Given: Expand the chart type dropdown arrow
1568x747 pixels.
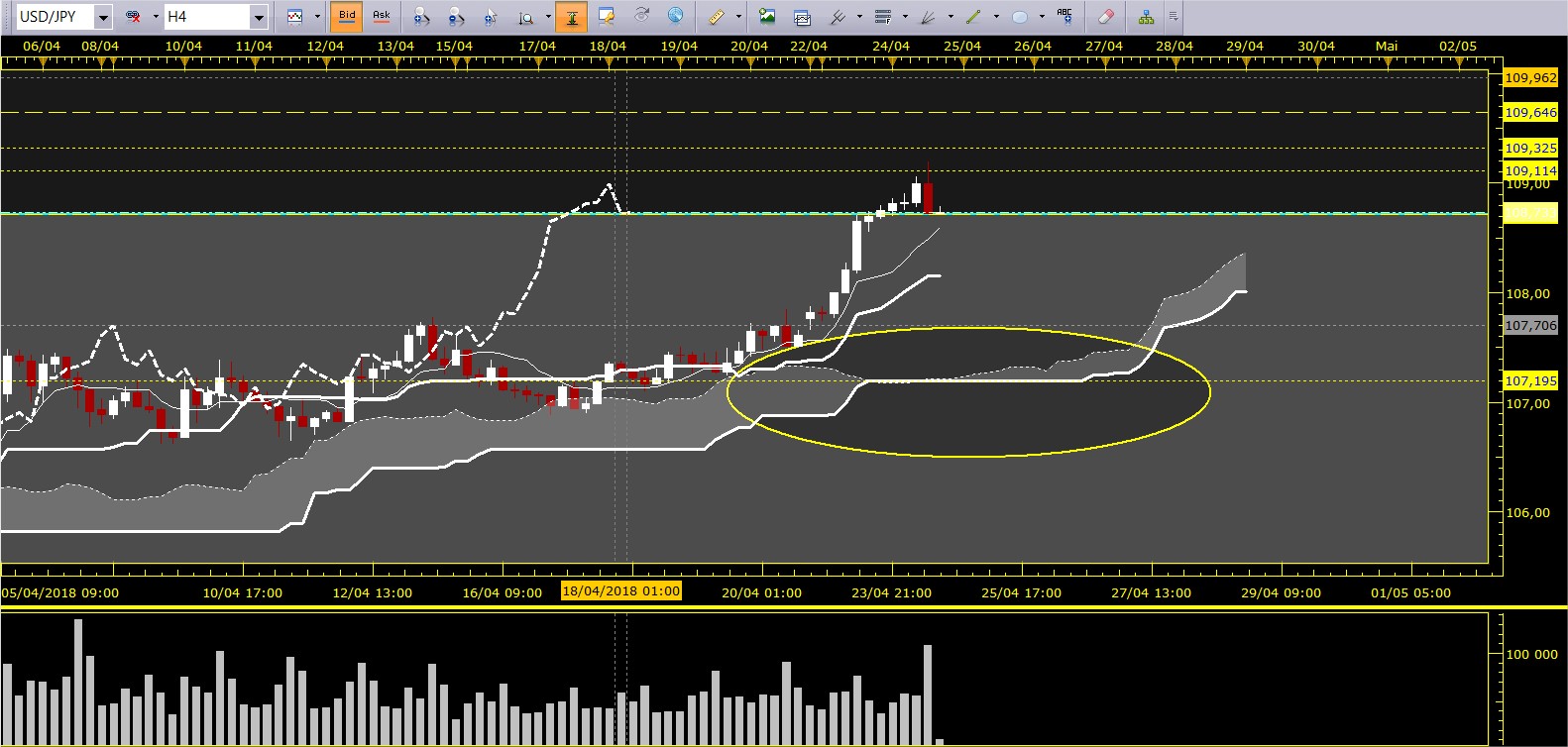Looking at the screenshot, I should (317, 17).
